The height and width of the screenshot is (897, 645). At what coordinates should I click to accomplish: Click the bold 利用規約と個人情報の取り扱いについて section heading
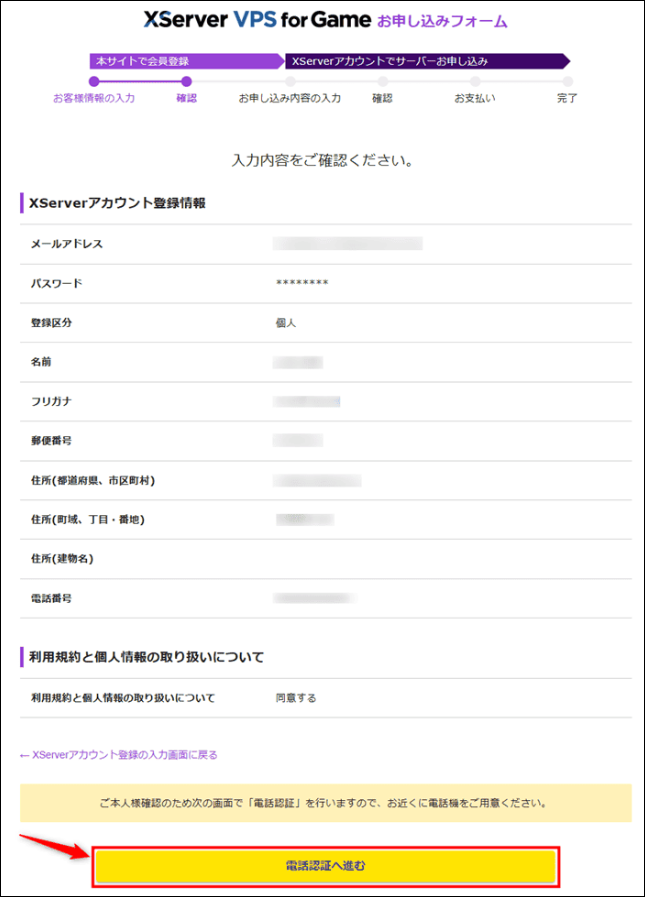point(147,657)
